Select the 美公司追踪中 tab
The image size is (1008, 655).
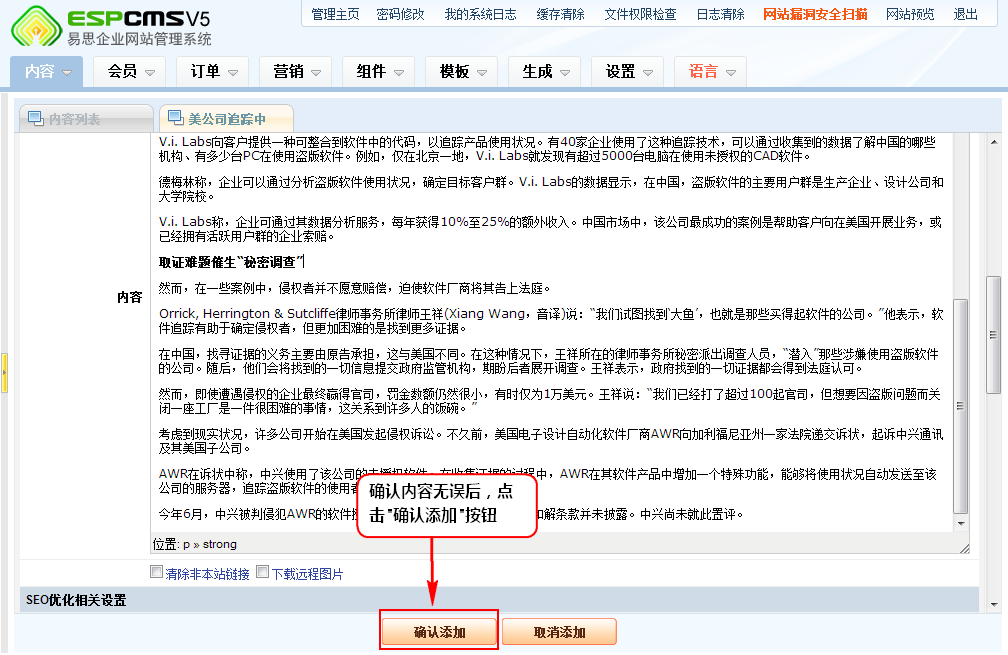click(x=226, y=119)
